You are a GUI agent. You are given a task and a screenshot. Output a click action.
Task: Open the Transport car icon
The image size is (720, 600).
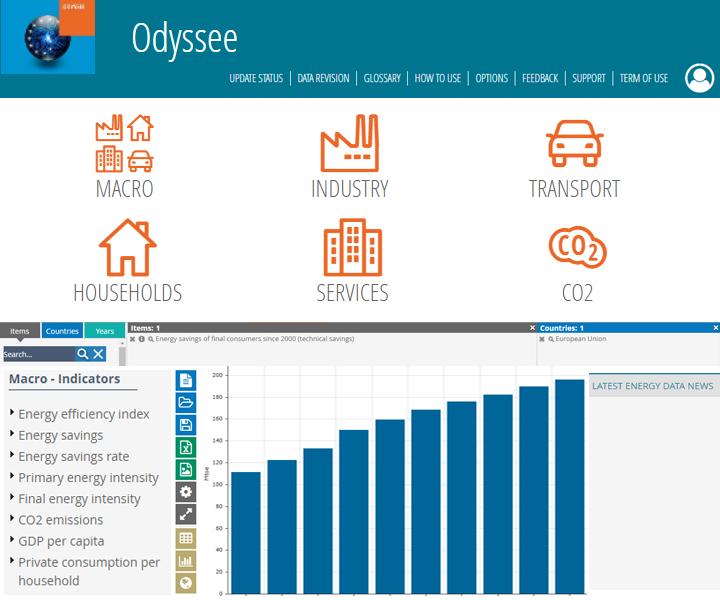click(x=574, y=144)
